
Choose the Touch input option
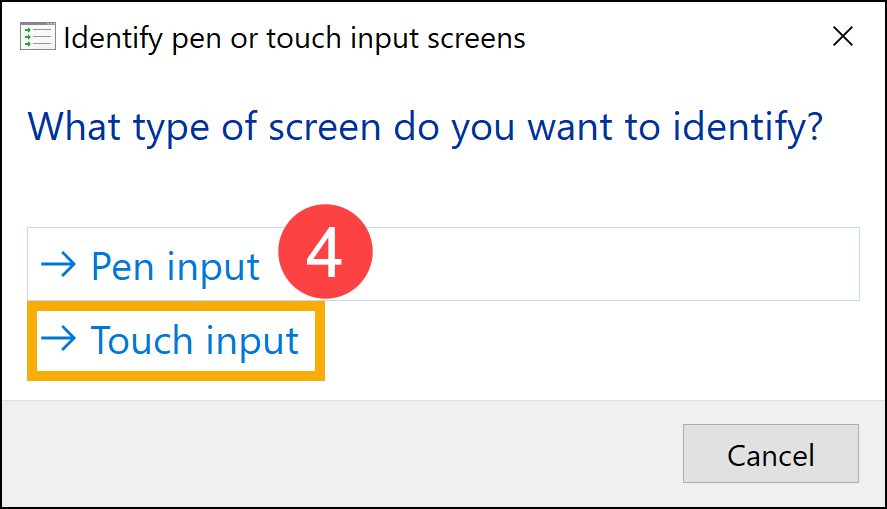pyautogui.click(x=176, y=340)
